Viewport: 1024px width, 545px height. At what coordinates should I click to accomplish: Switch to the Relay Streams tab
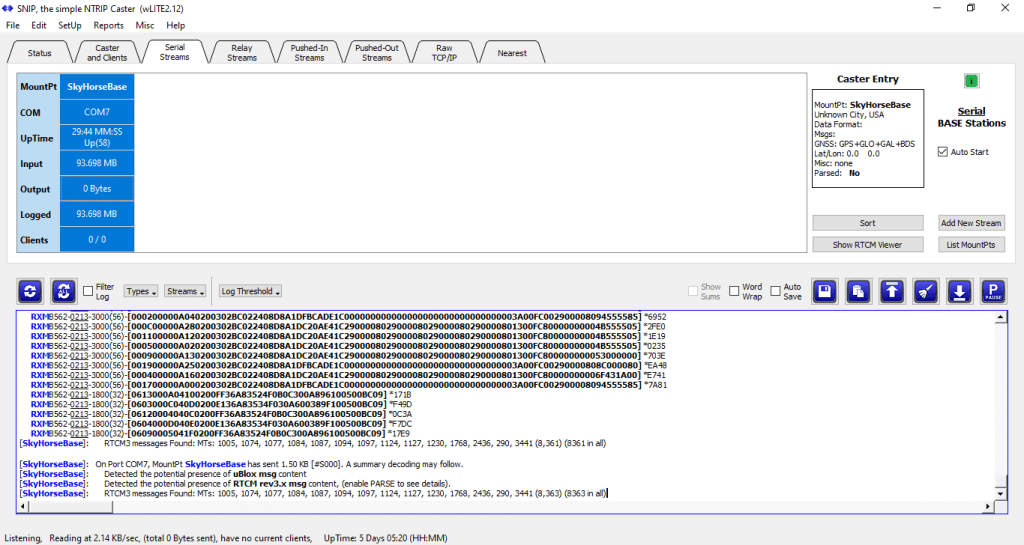[x=241, y=52]
